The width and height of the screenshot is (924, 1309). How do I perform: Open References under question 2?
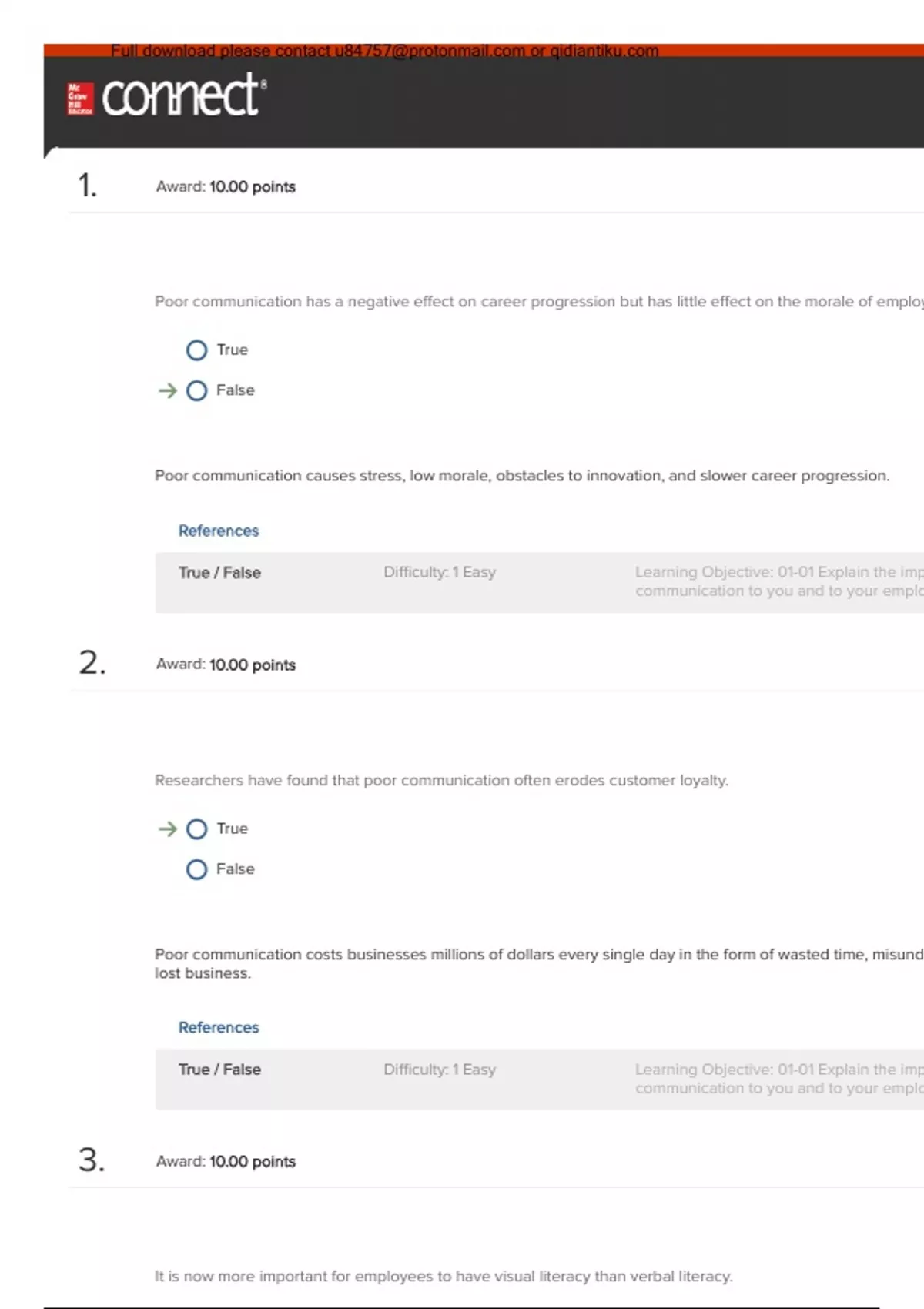tap(219, 1027)
